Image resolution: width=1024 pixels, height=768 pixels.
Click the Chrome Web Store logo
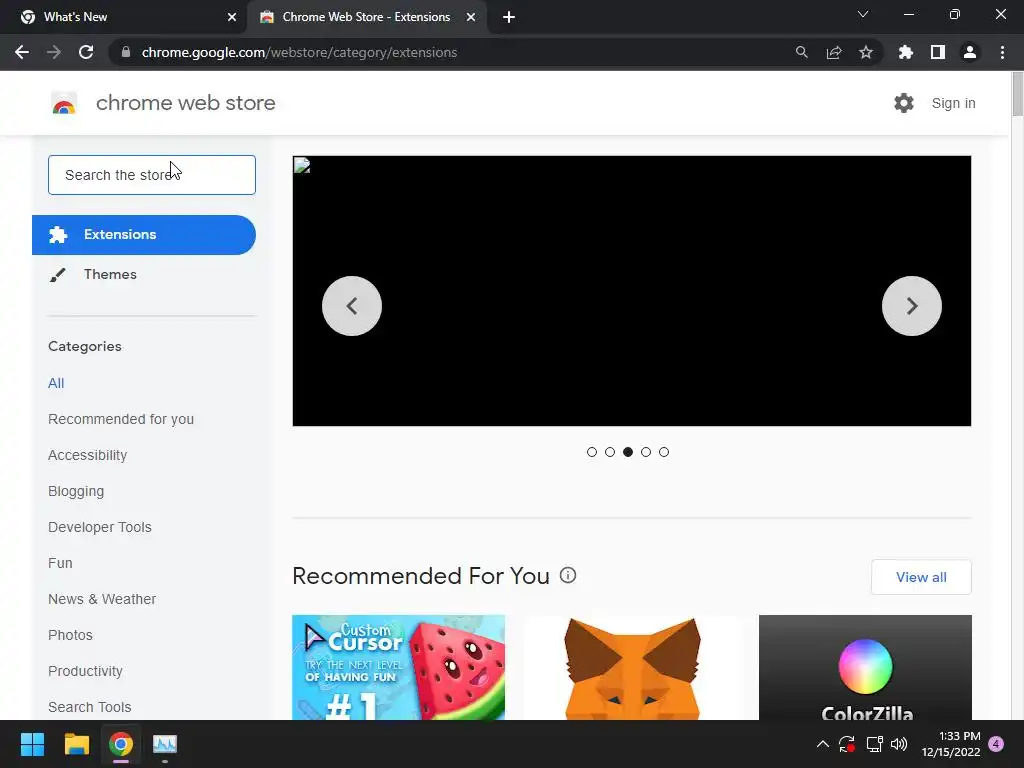pos(64,103)
